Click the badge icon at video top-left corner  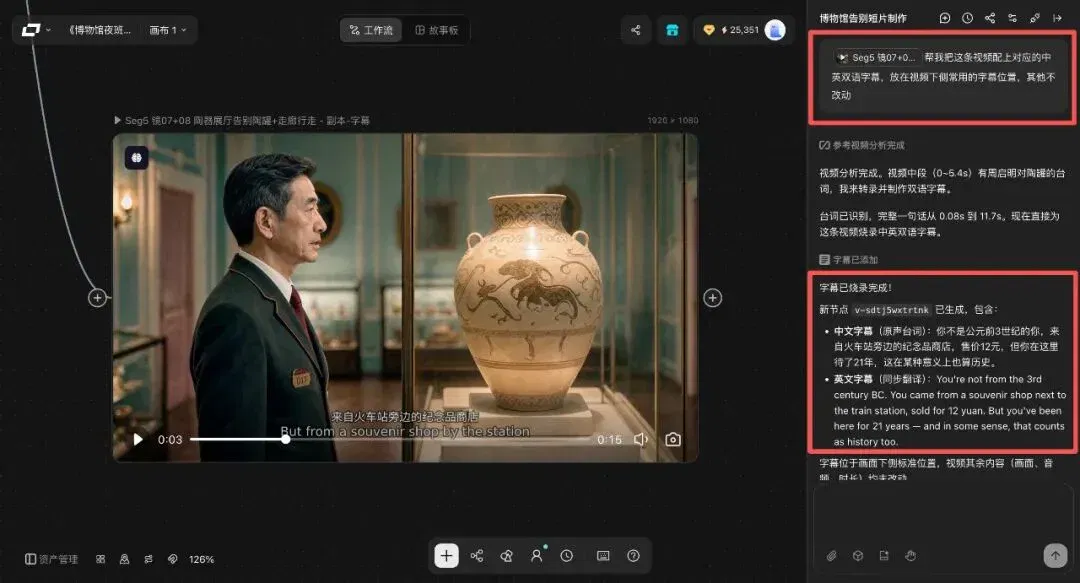(x=136, y=158)
